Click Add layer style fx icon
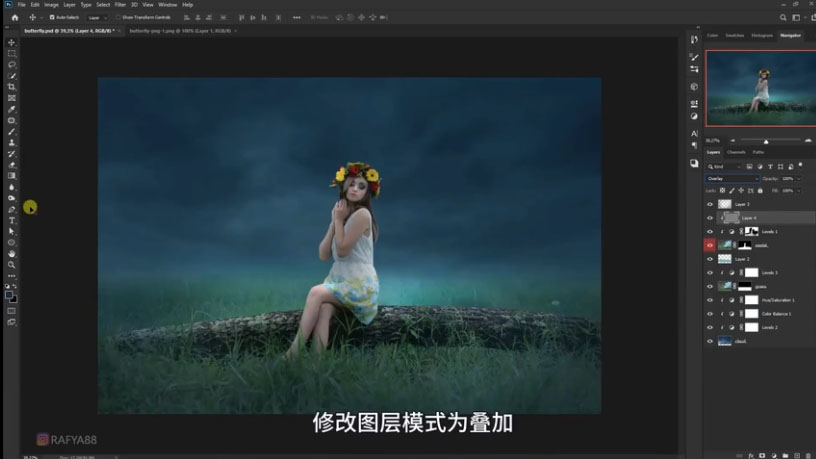Viewport: 816px width, 459px height. [x=751, y=455]
